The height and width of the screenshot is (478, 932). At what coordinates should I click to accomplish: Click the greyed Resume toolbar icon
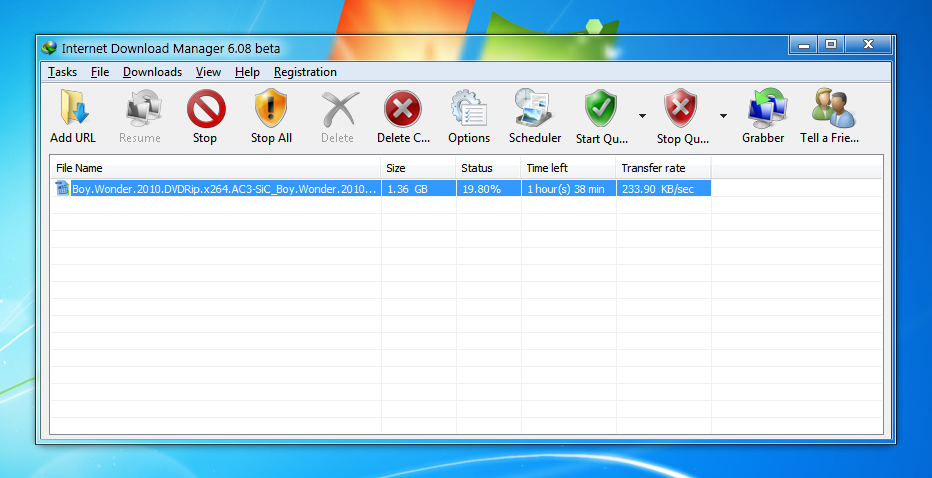pos(143,108)
